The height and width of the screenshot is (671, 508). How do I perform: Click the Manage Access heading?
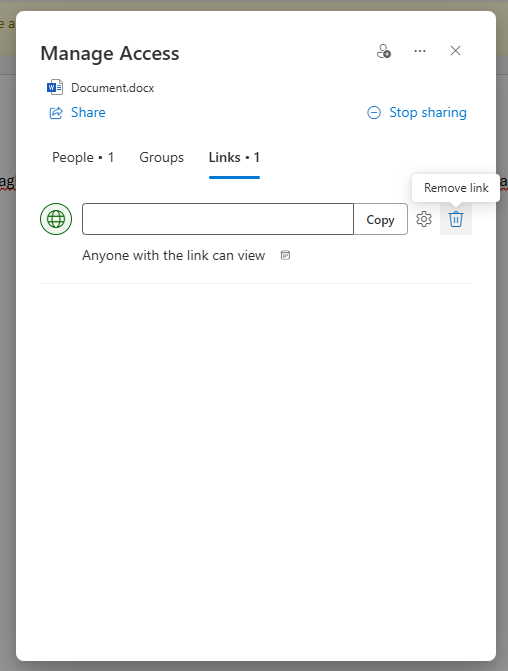pos(110,53)
